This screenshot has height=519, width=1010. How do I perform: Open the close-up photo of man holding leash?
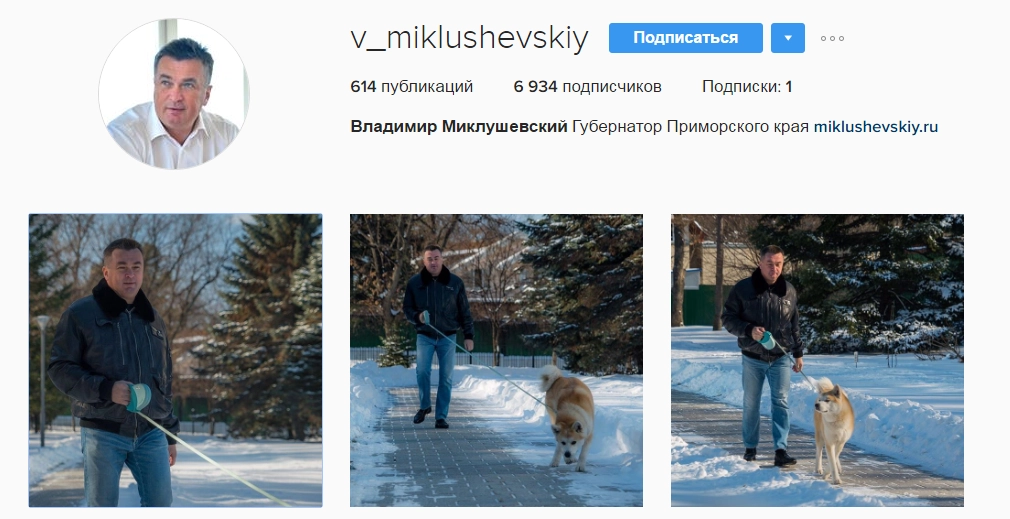pyautogui.click(x=175, y=361)
